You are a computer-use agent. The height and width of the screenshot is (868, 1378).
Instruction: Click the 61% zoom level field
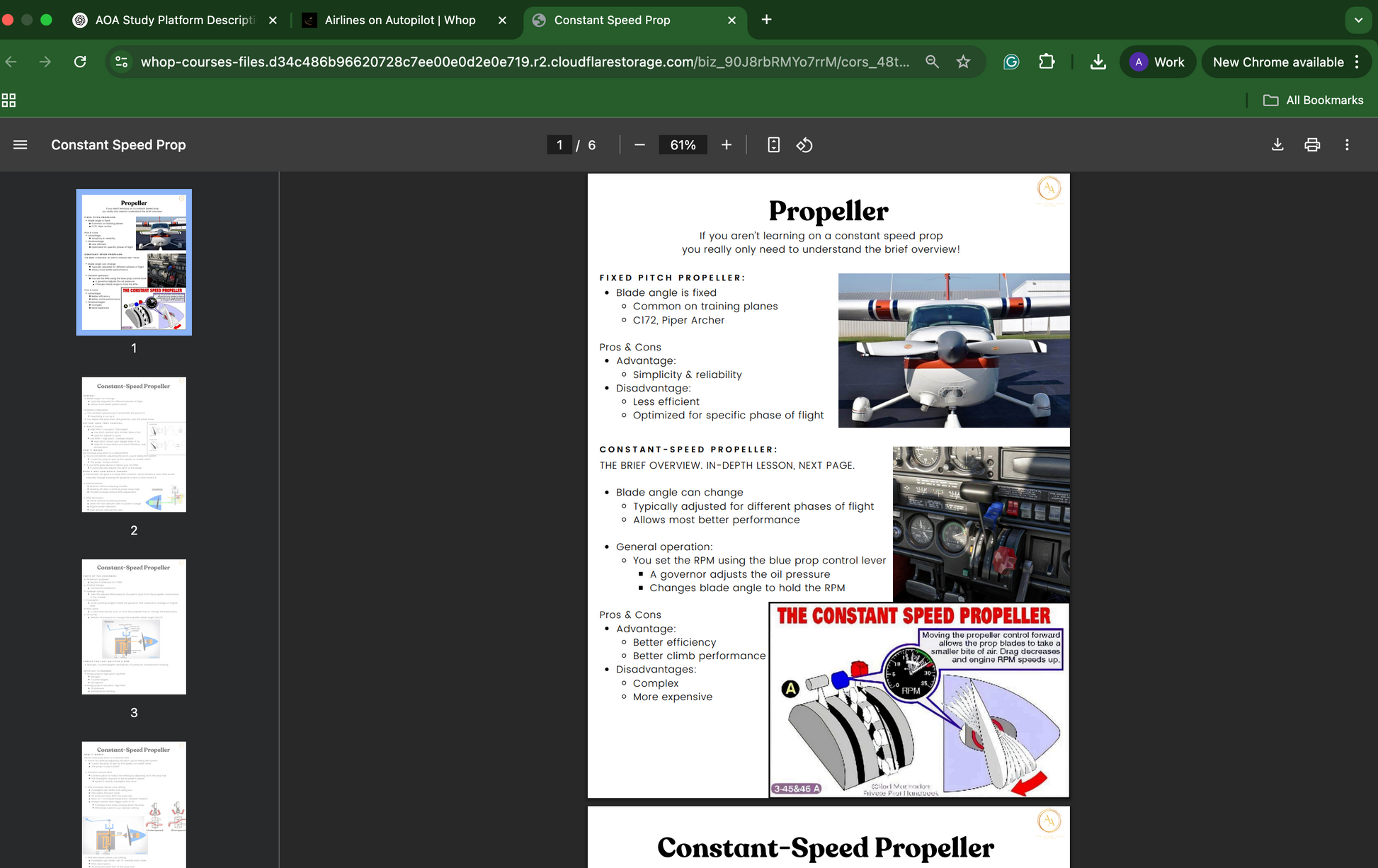click(683, 144)
